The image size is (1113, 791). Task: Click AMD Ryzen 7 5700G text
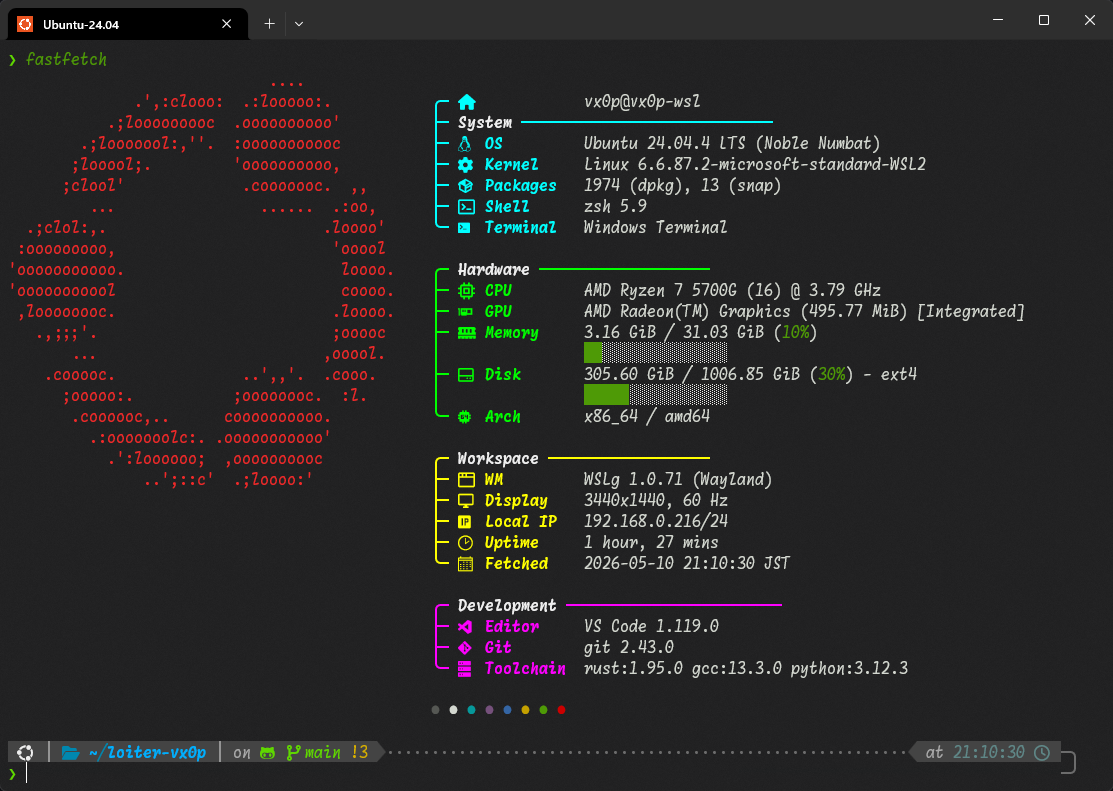(x=660, y=290)
